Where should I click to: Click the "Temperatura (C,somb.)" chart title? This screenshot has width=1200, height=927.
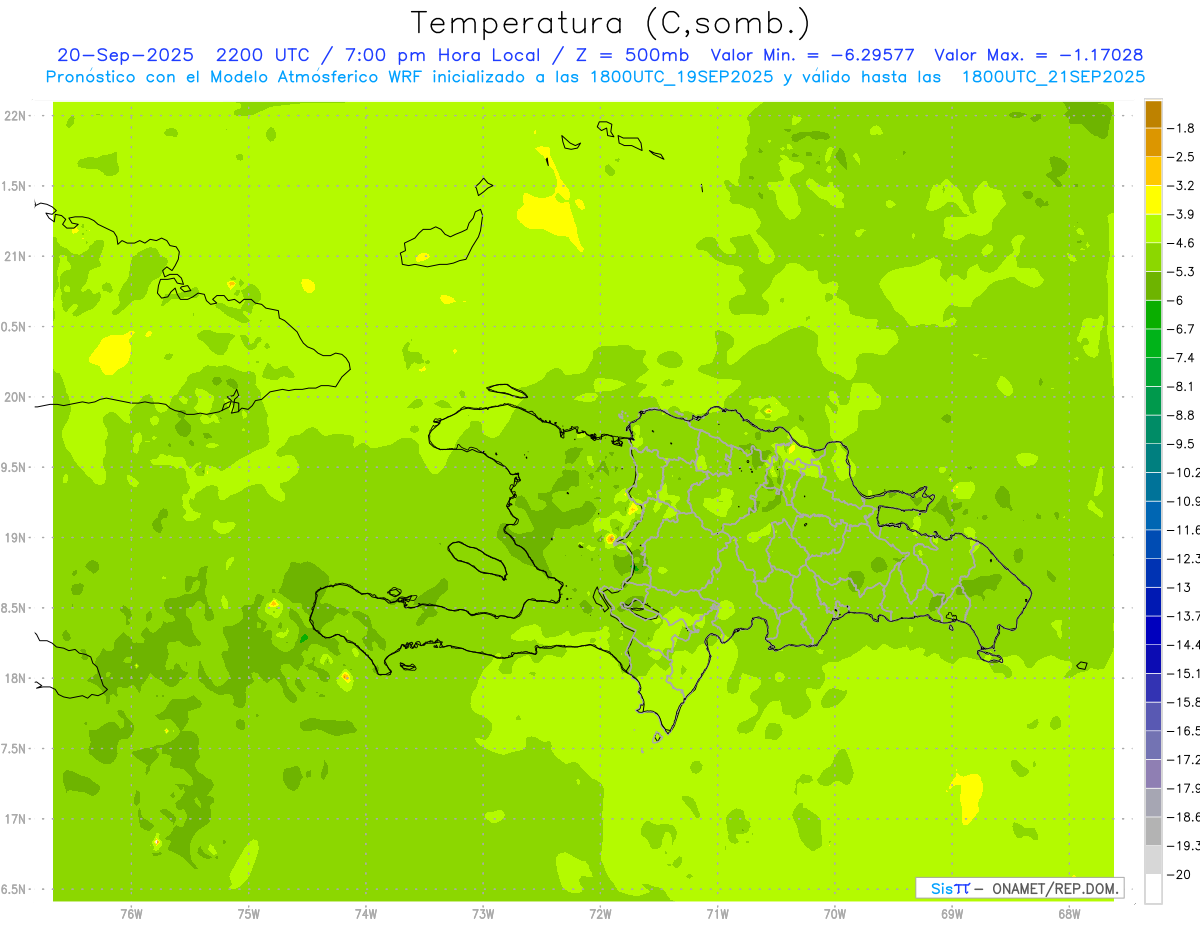(x=611, y=23)
